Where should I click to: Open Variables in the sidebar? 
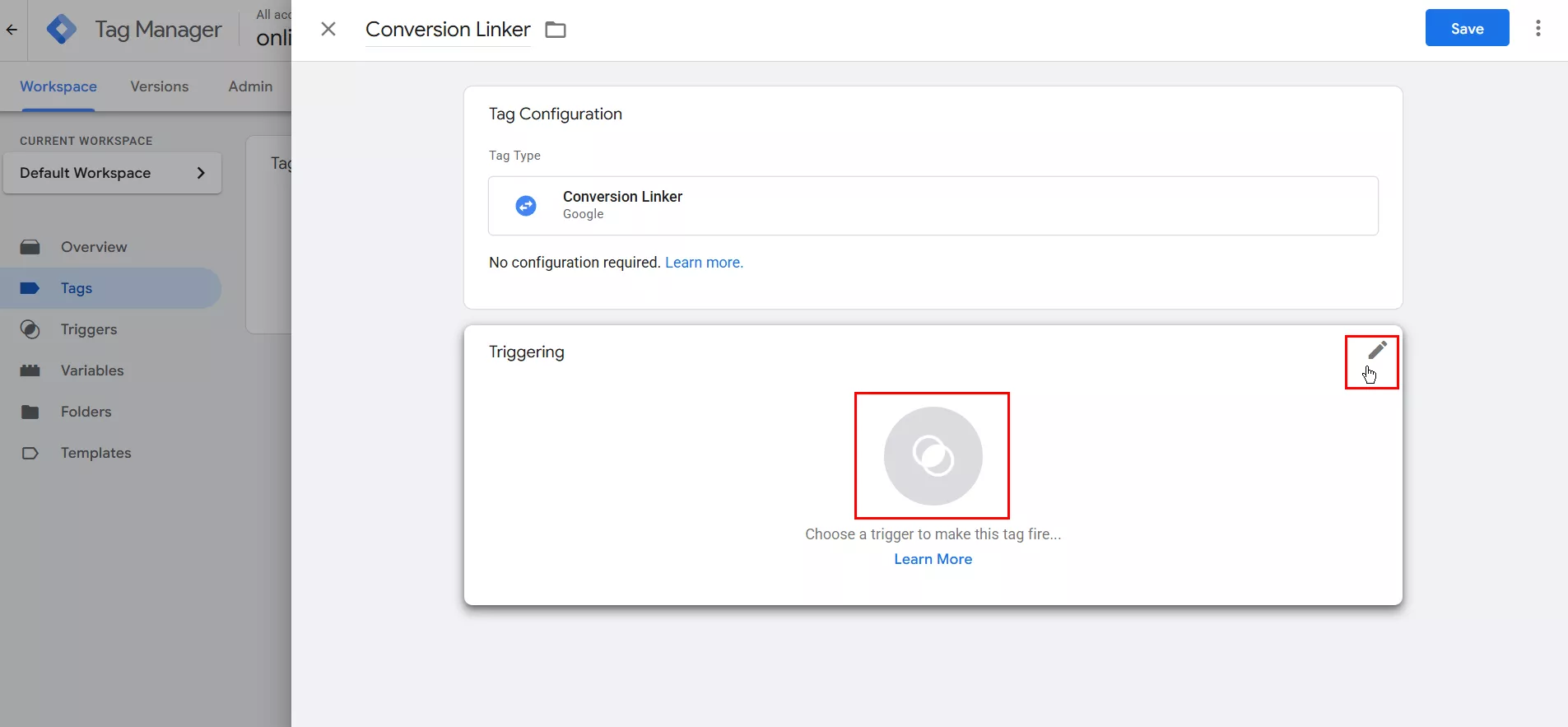click(x=92, y=370)
